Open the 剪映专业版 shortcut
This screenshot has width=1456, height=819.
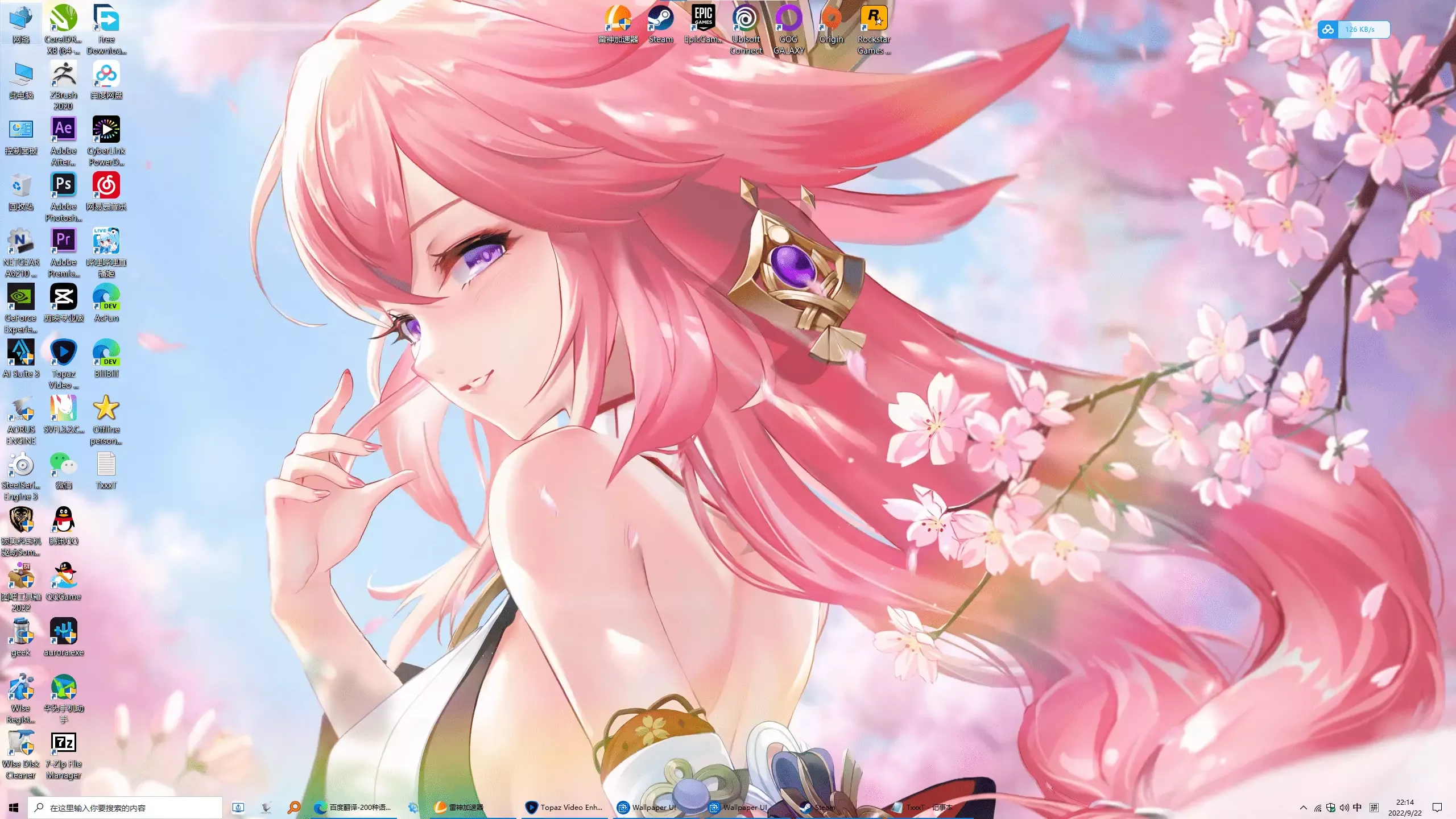pyautogui.click(x=63, y=303)
